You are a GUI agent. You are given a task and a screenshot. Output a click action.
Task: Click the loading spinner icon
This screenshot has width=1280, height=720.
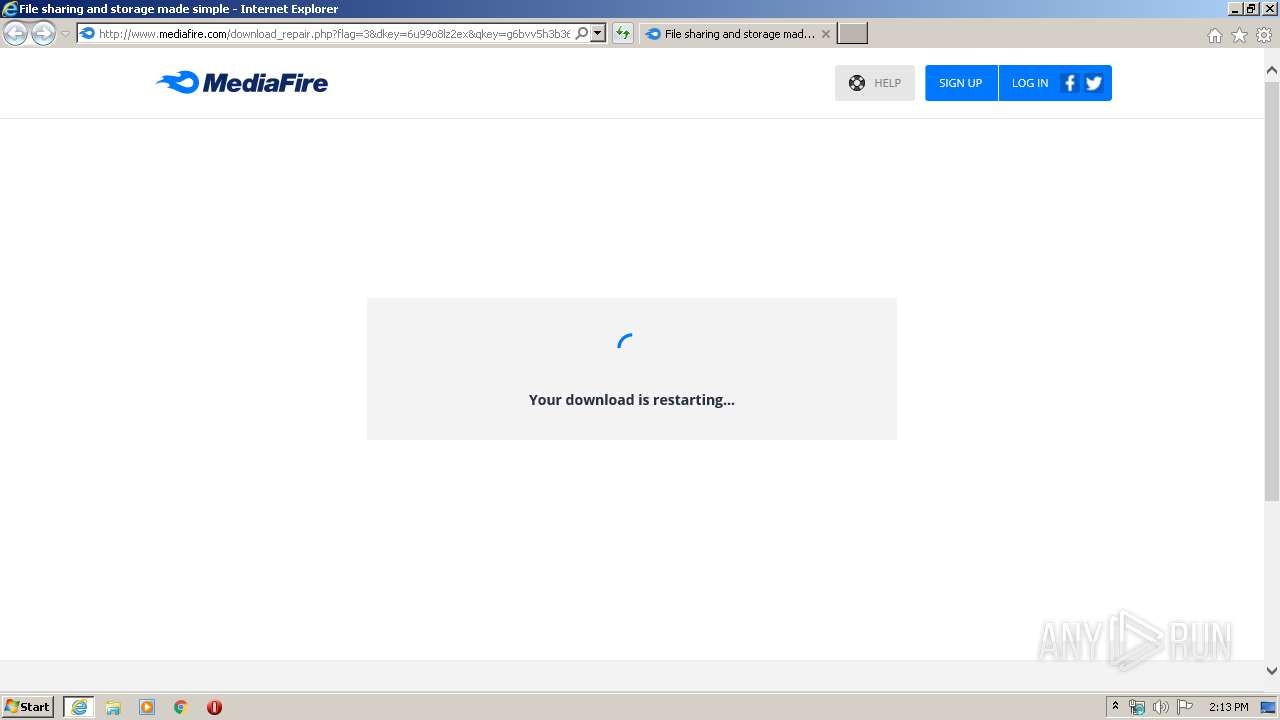tap(627, 343)
